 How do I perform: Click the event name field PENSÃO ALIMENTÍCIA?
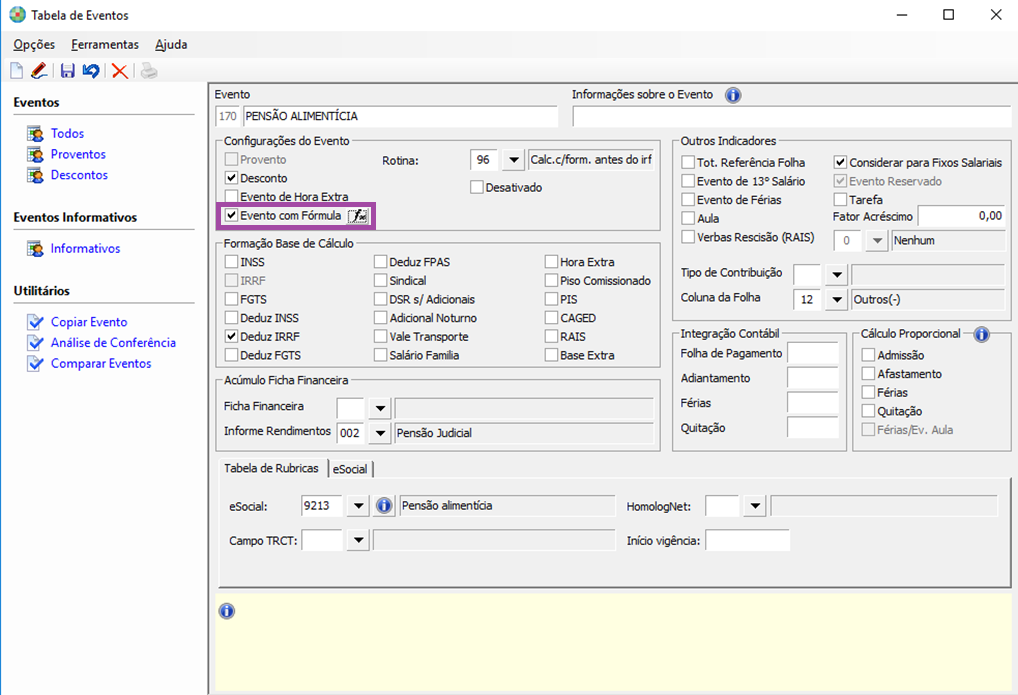tap(400, 116)
